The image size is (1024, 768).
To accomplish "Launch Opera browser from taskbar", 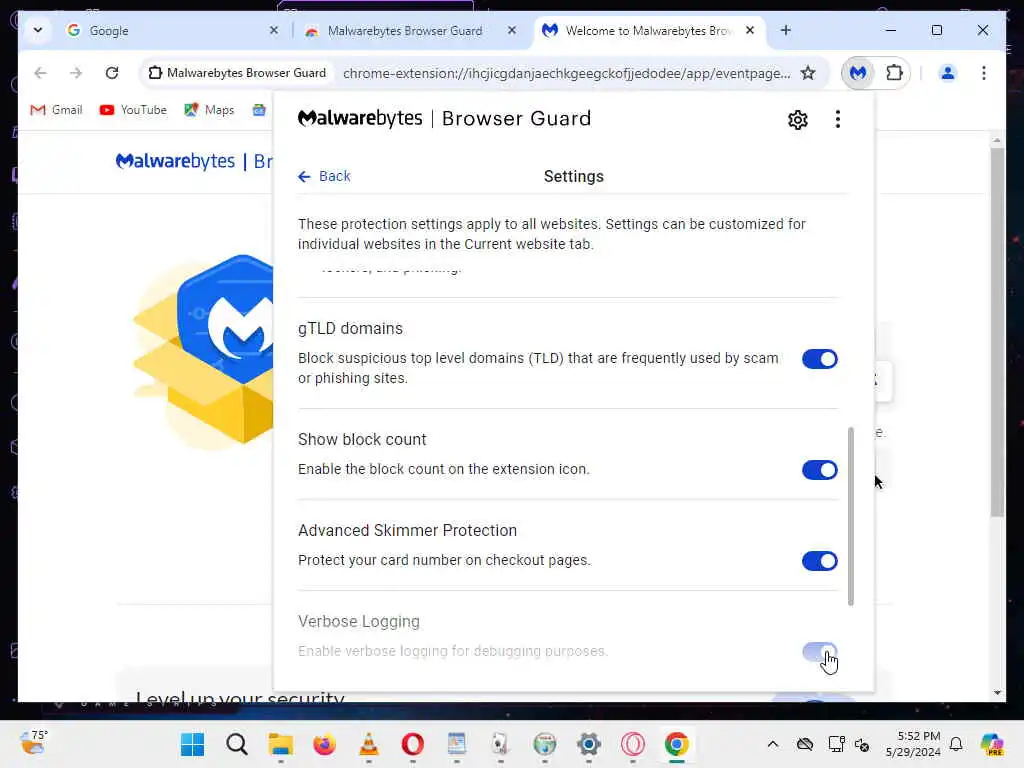I will 413,744.
